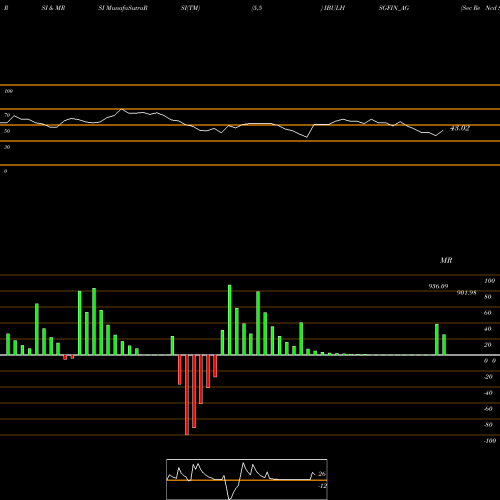Viewport: 500px width, 500px height.
Task: Click the tallest red bar in MR histogram
Action: click(x=187, y=395)
